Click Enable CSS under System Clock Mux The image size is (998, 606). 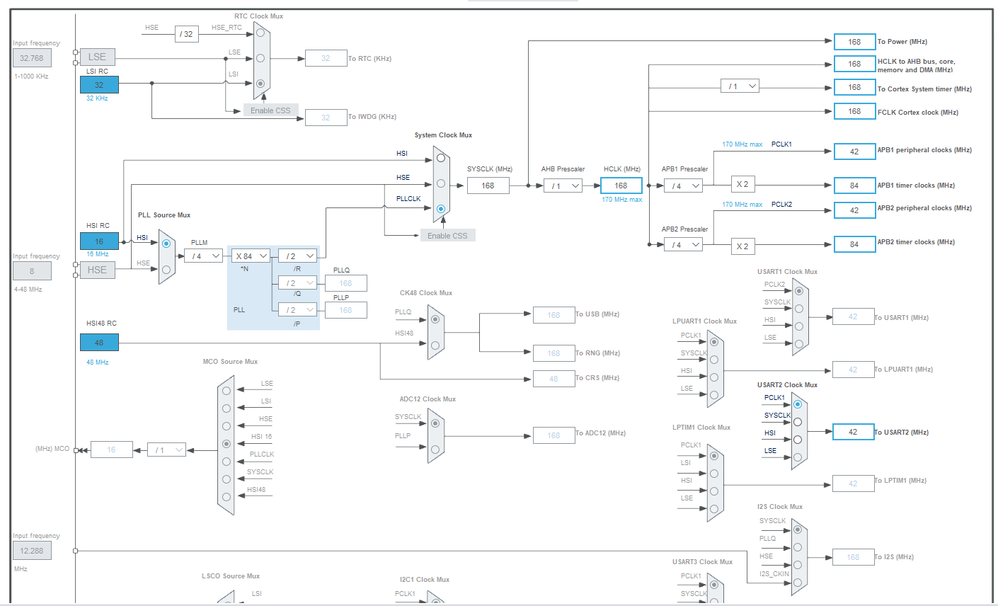click(x=447, y=236)
